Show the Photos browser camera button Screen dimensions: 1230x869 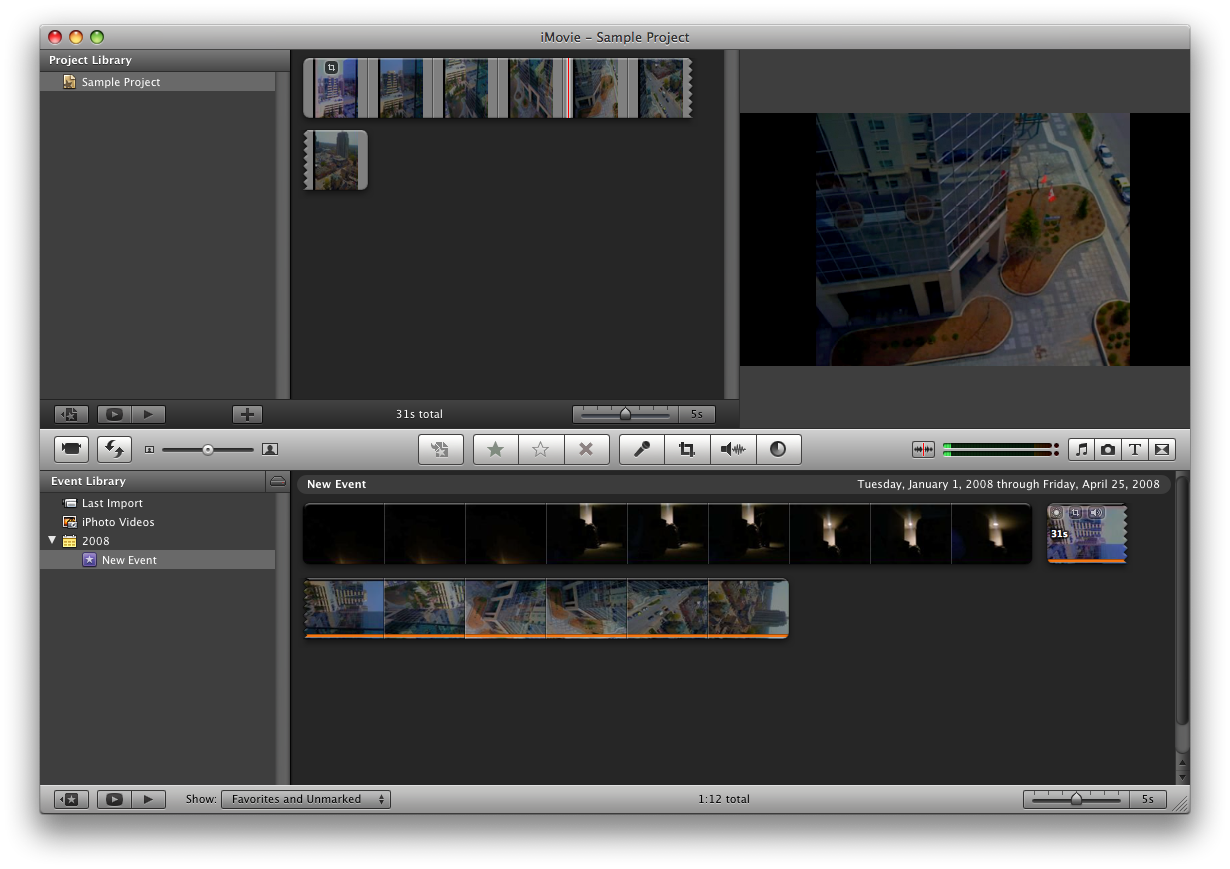click(1108, 450)
